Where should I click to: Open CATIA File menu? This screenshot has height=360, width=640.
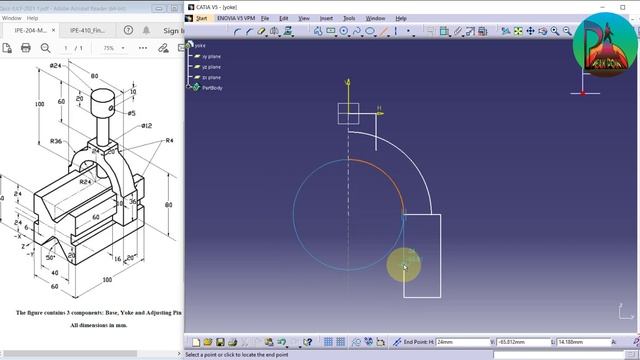click(x=265, y=18)
